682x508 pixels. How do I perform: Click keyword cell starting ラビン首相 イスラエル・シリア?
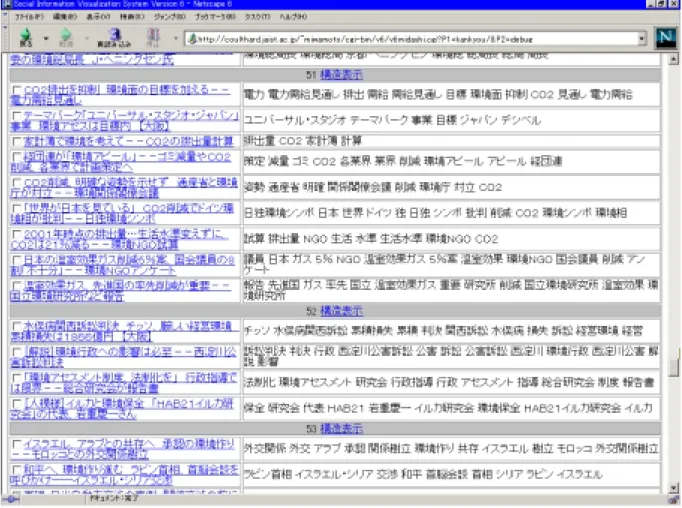click(x=451, y=475)
